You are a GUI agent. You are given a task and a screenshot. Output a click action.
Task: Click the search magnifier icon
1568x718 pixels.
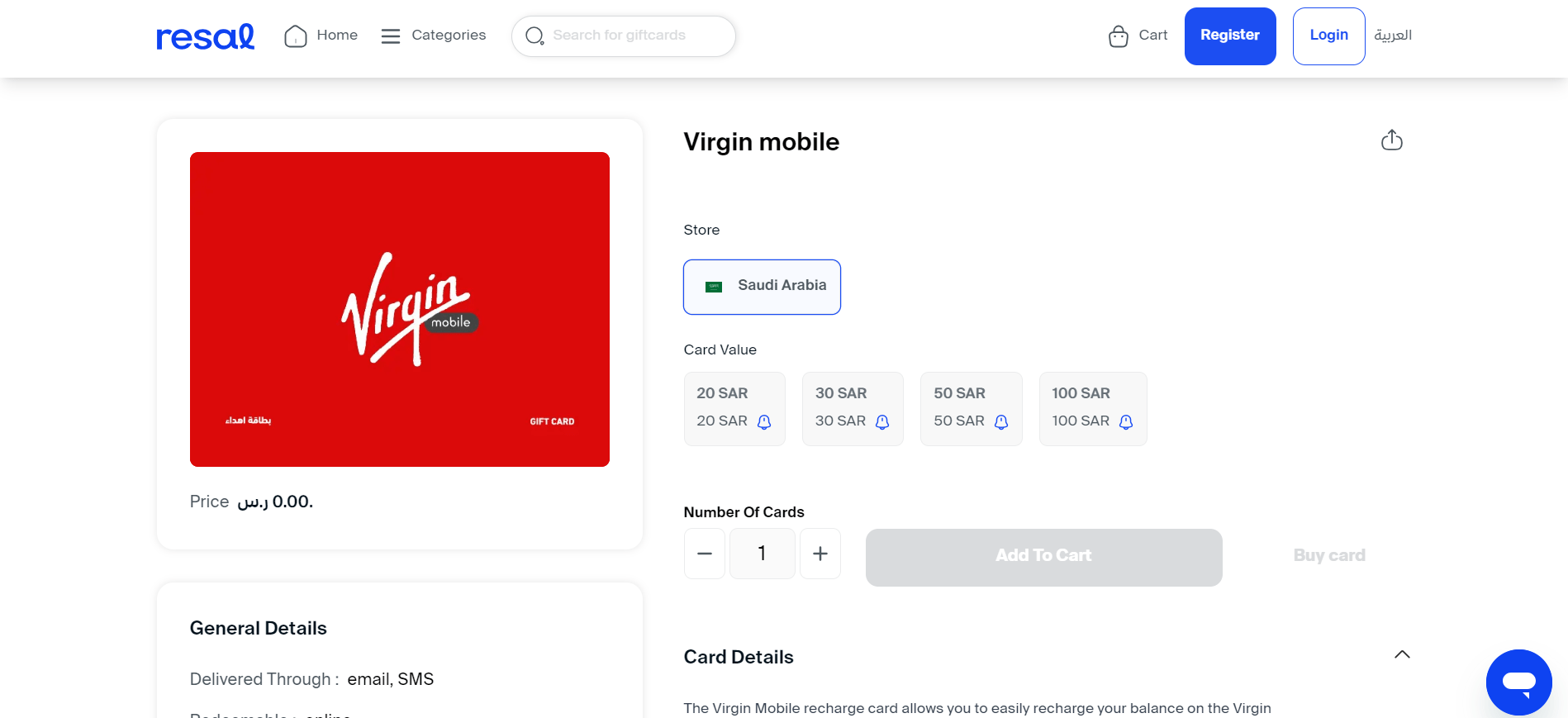[534, 36]
